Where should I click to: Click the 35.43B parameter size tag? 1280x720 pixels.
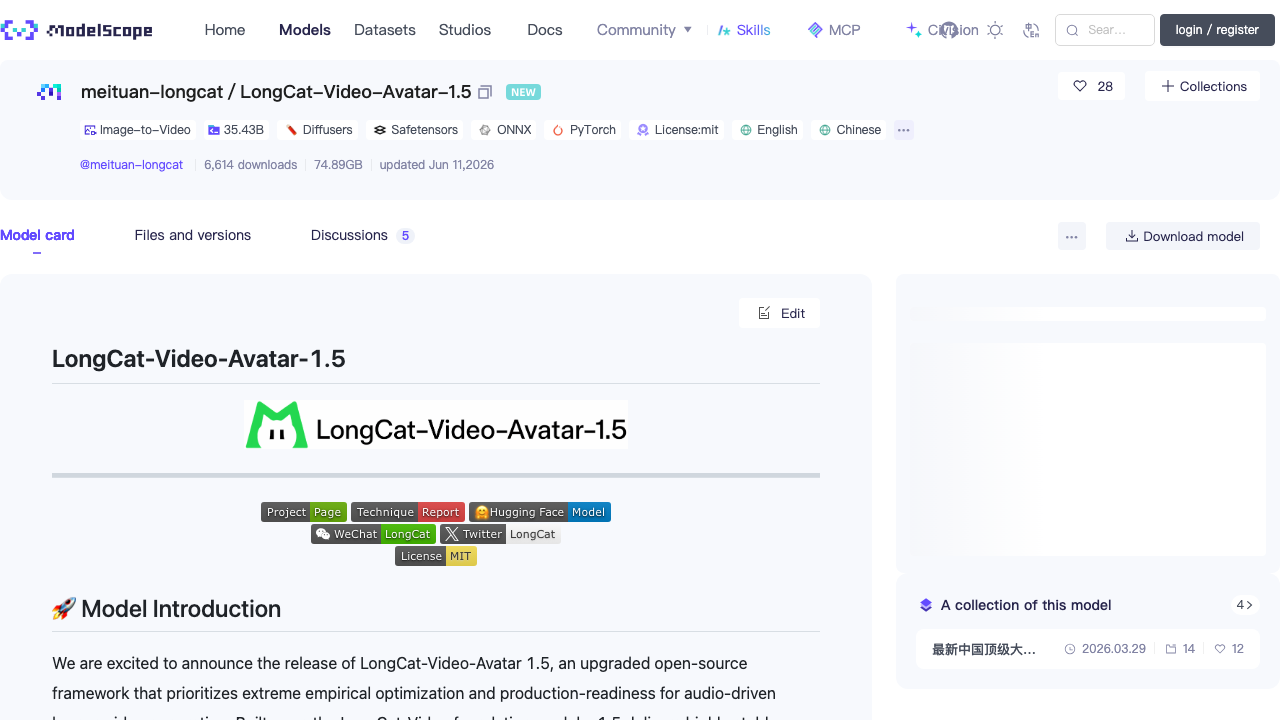[235, 130]
